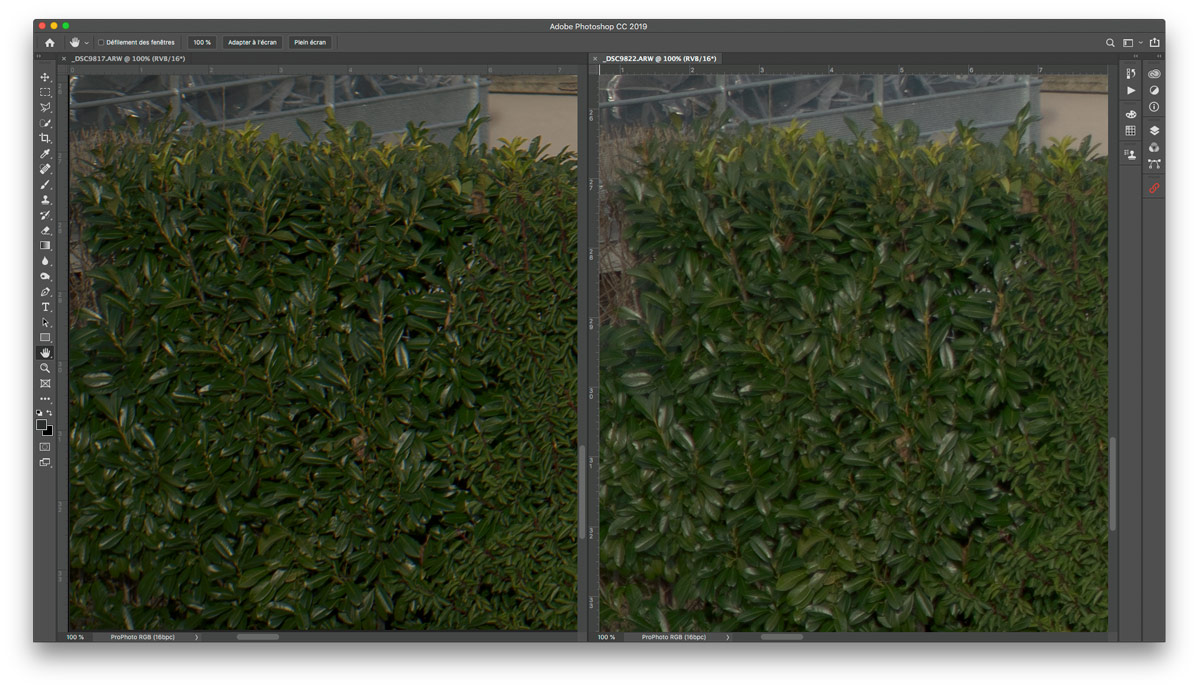
Task: Open the Creative Cloud Libraries panel
Action: [1154, 74]
